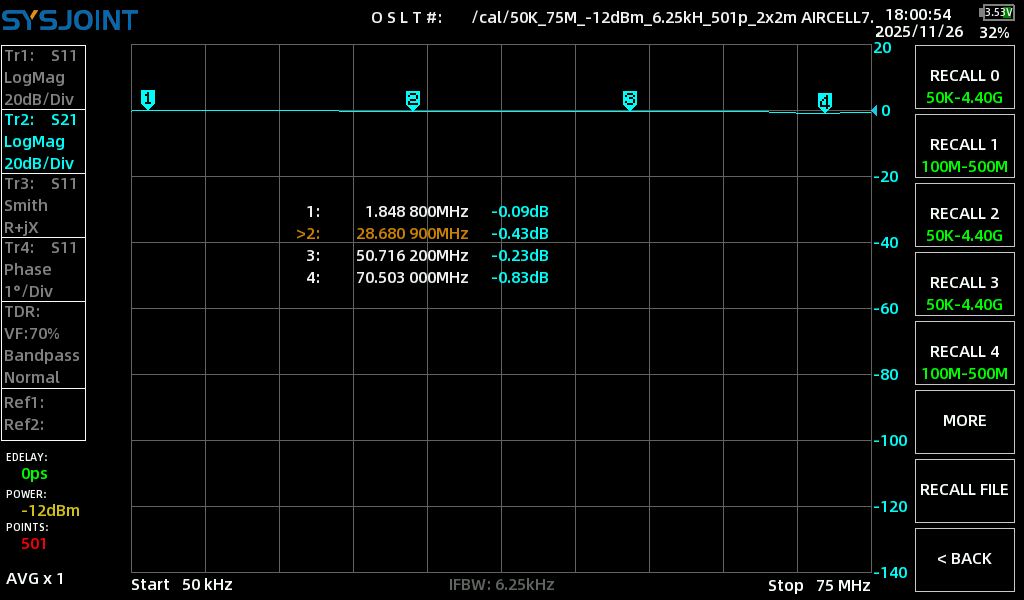This screenshot has height=600, width=1024.
Task: Click the SYSJOINT logo
Action: [x=69, y=20]
